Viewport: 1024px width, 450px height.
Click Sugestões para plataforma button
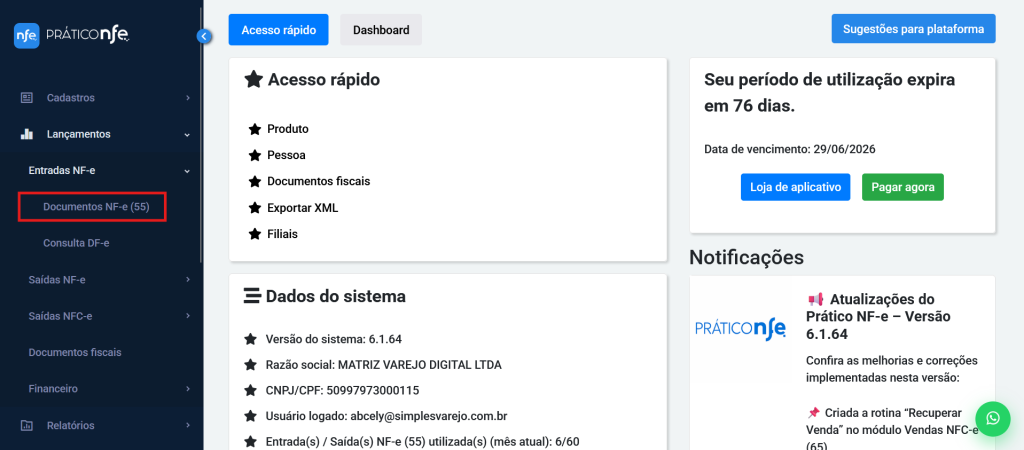point(913,29)
